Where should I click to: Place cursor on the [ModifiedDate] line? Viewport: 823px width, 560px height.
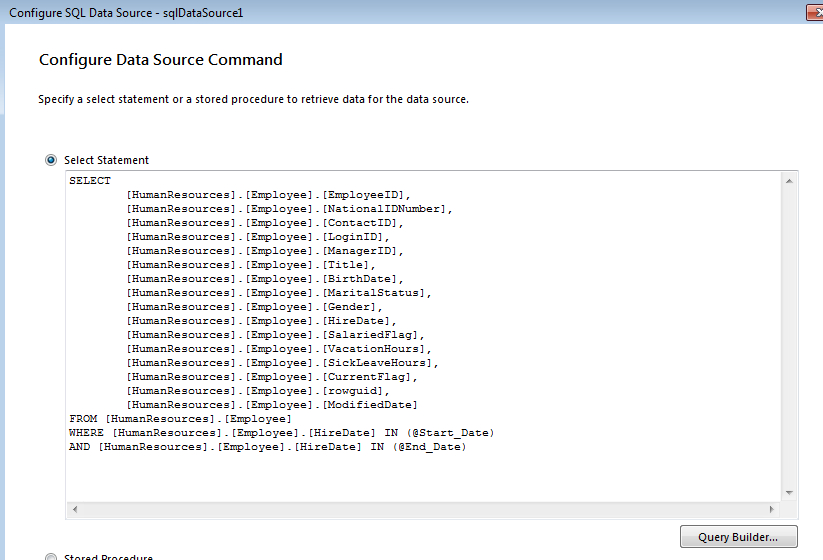(x=272, y=405)
